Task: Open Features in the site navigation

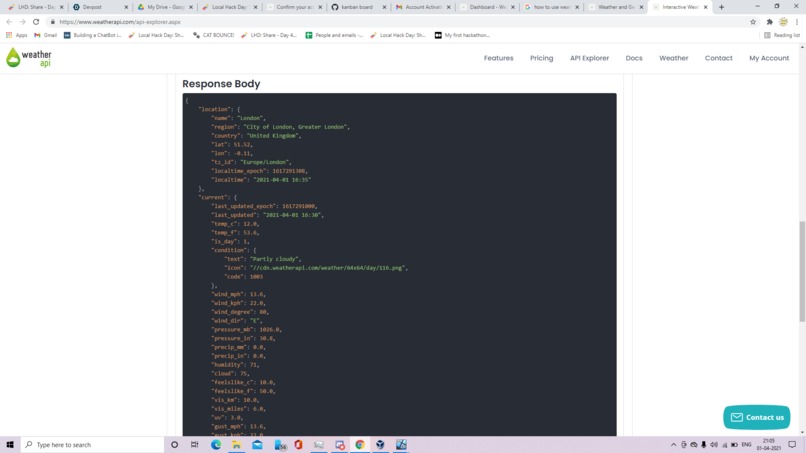Action: pos(498,58)
